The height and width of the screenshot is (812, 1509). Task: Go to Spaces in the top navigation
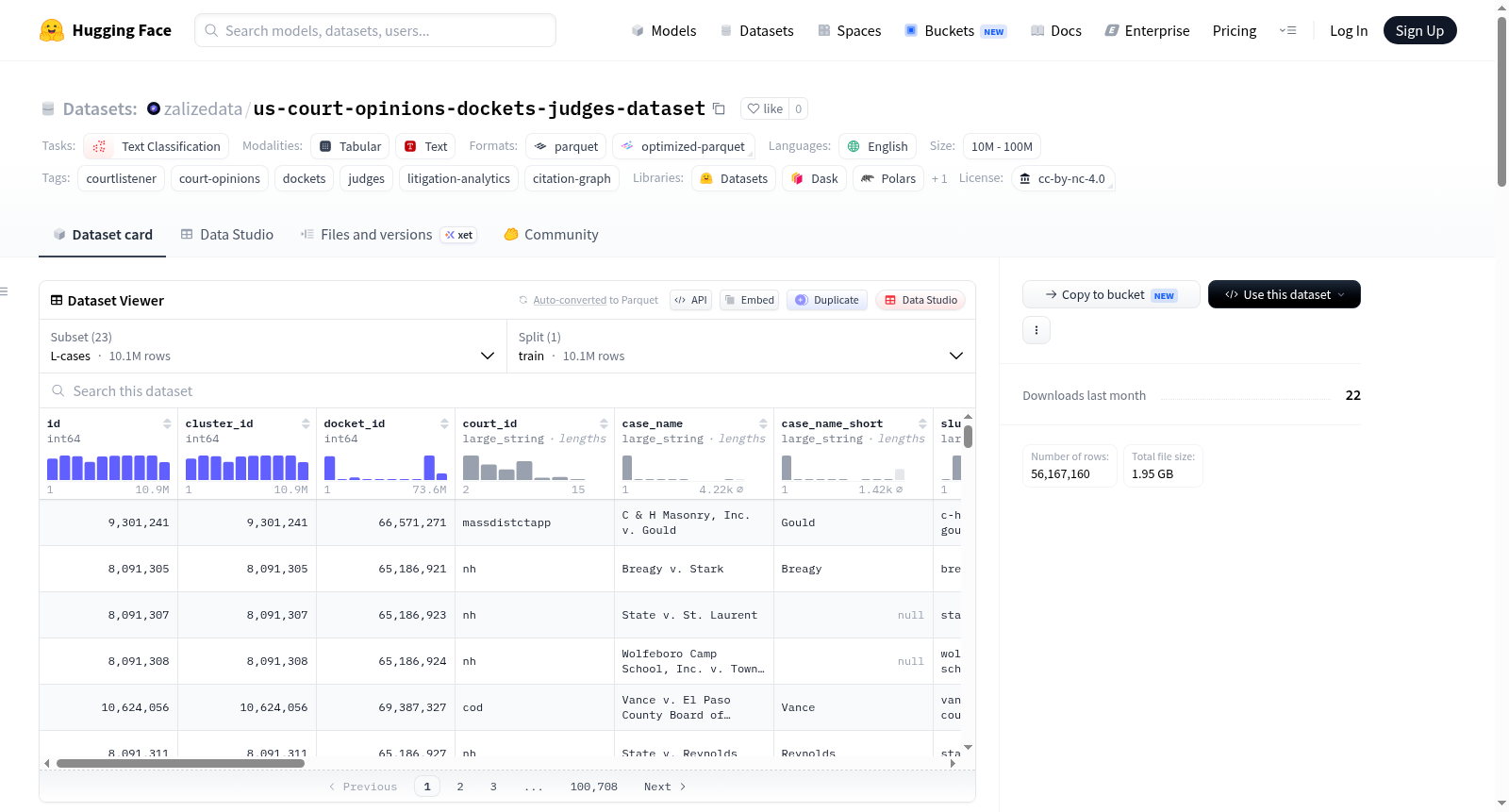point(850,30)
